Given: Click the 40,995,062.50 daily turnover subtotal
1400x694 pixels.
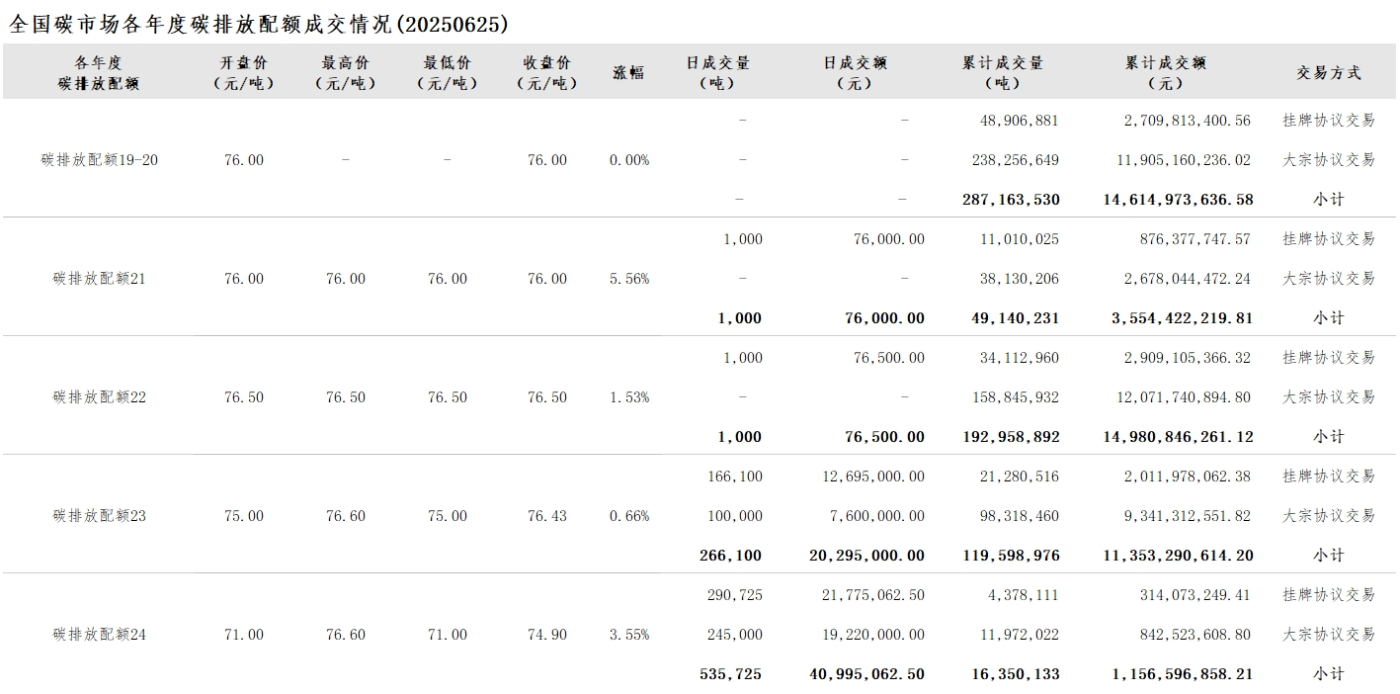Looking at the screenshot, I should pyautogui.click(x=867, y=675).
